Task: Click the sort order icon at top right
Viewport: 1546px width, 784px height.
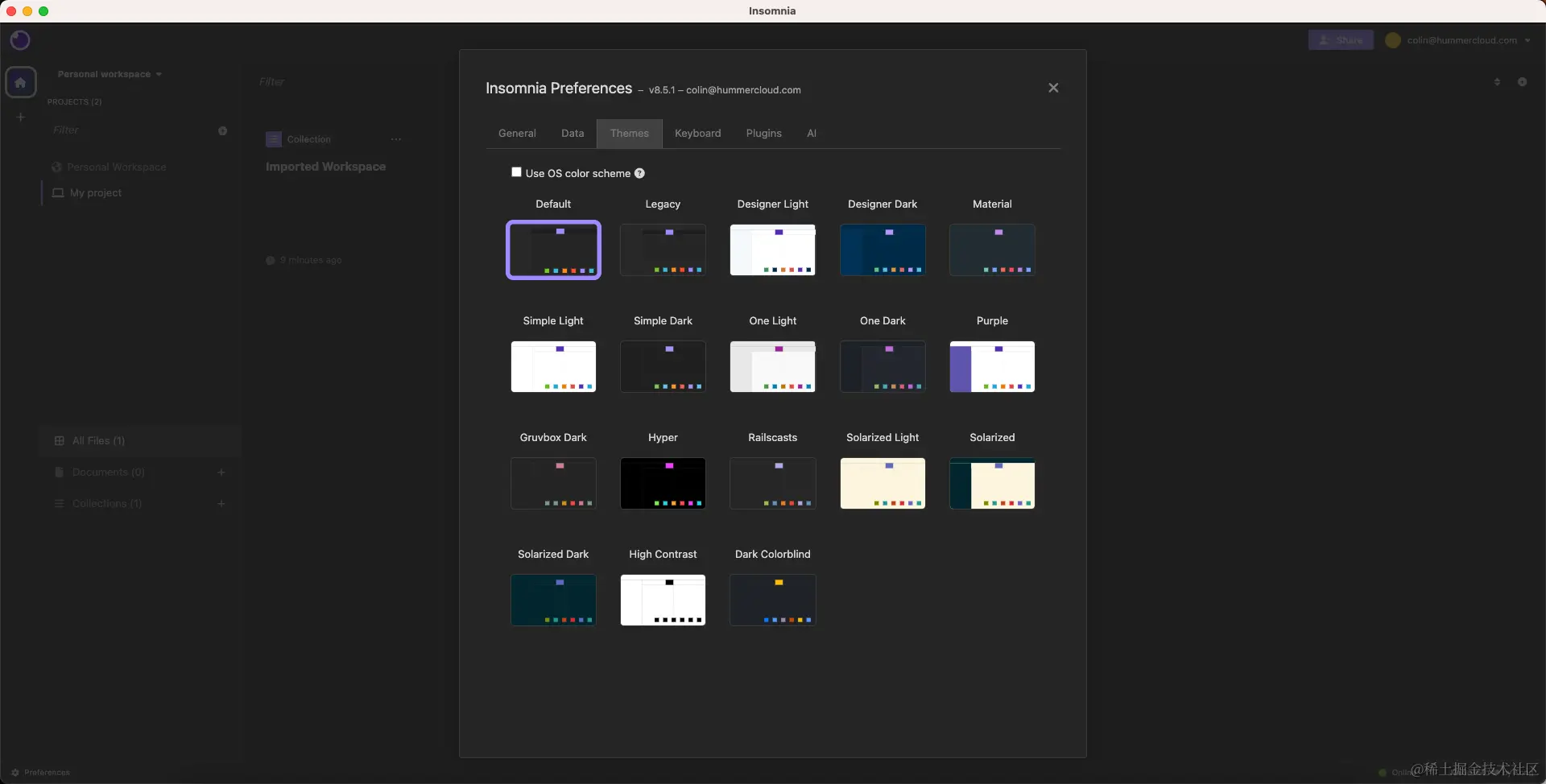Action: click(x=1497, y=82)
